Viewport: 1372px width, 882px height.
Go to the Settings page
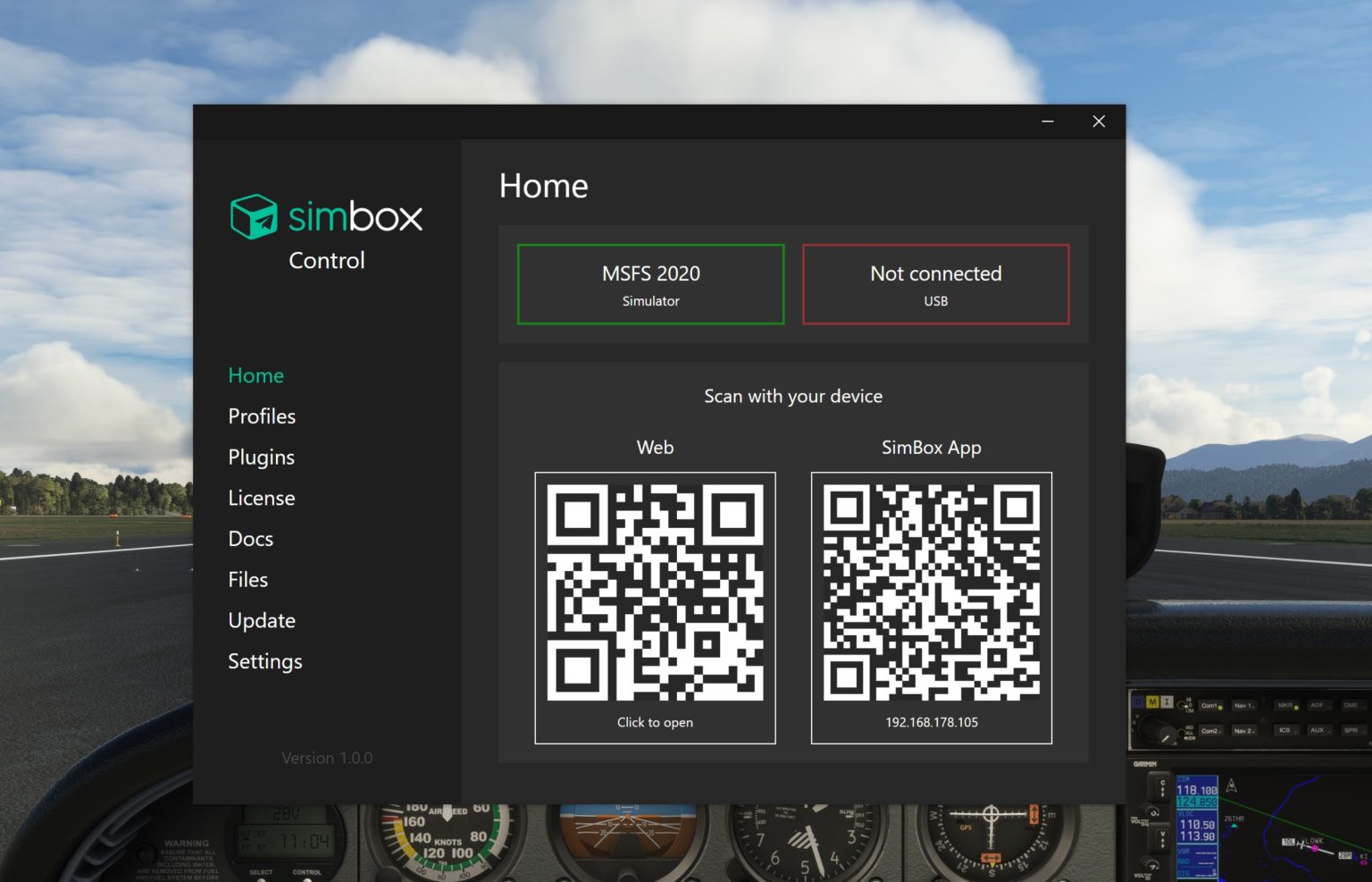264,661
